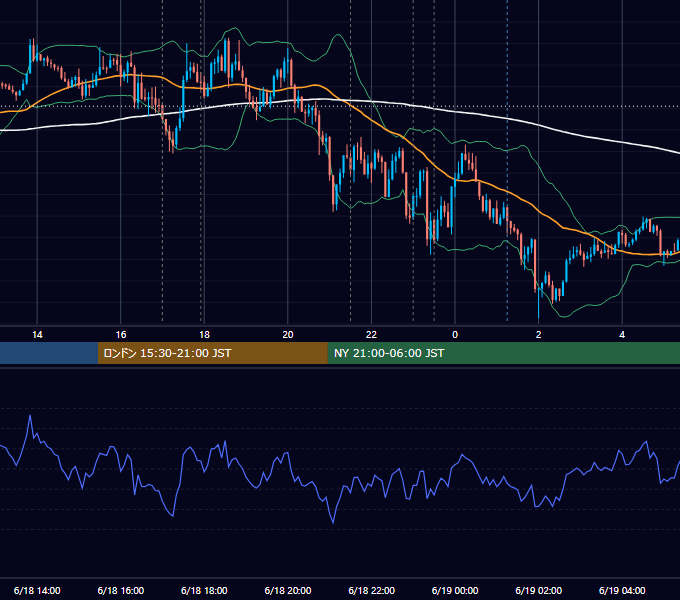Click hour label 16 on price chart axis
Viewport: 680px width, 600px height.
pyautogui.click(x=121, y=335)
